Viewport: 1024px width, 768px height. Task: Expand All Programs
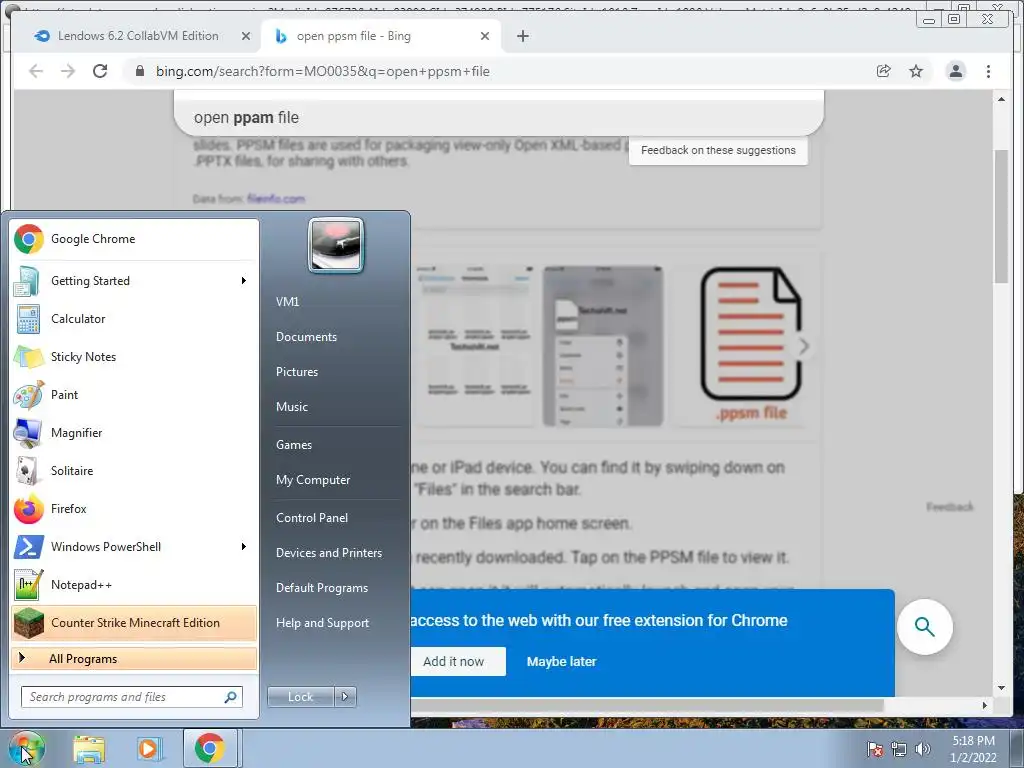pos(134,659)
